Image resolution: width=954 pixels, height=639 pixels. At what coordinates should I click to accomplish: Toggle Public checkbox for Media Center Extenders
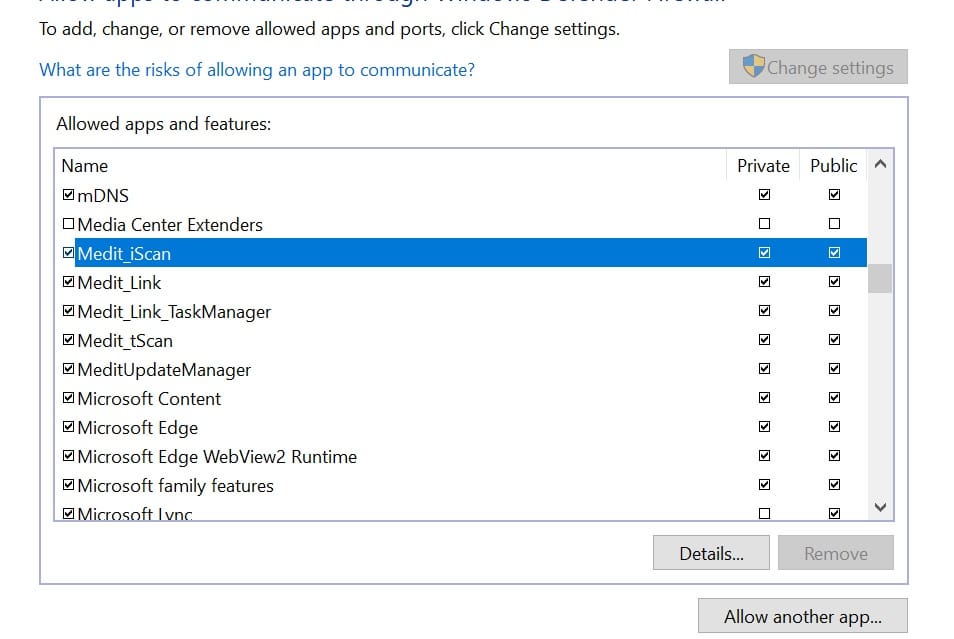pyautogui.click(x=834, y=224)
